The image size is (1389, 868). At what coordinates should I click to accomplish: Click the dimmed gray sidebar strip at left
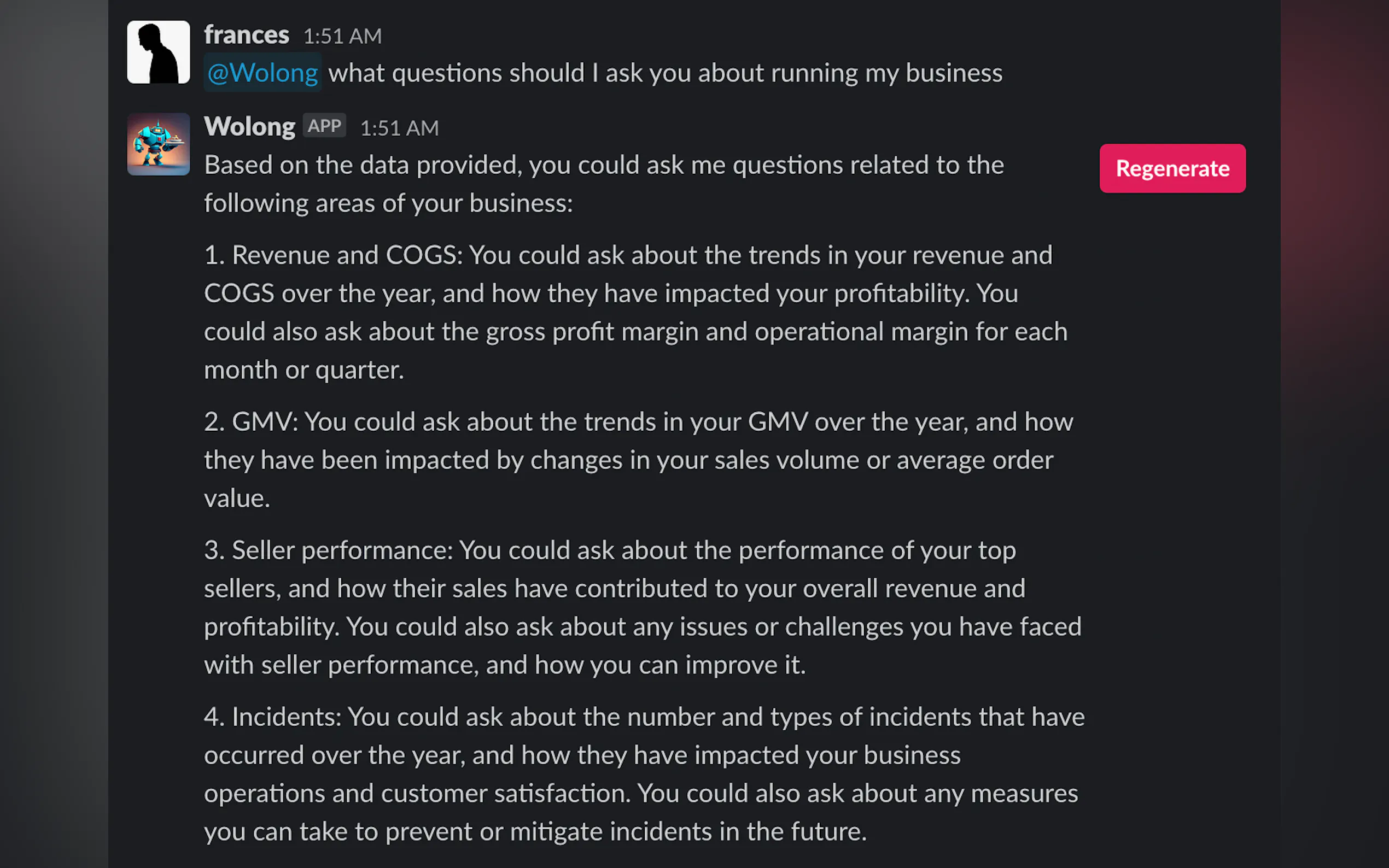pos(54,434)
